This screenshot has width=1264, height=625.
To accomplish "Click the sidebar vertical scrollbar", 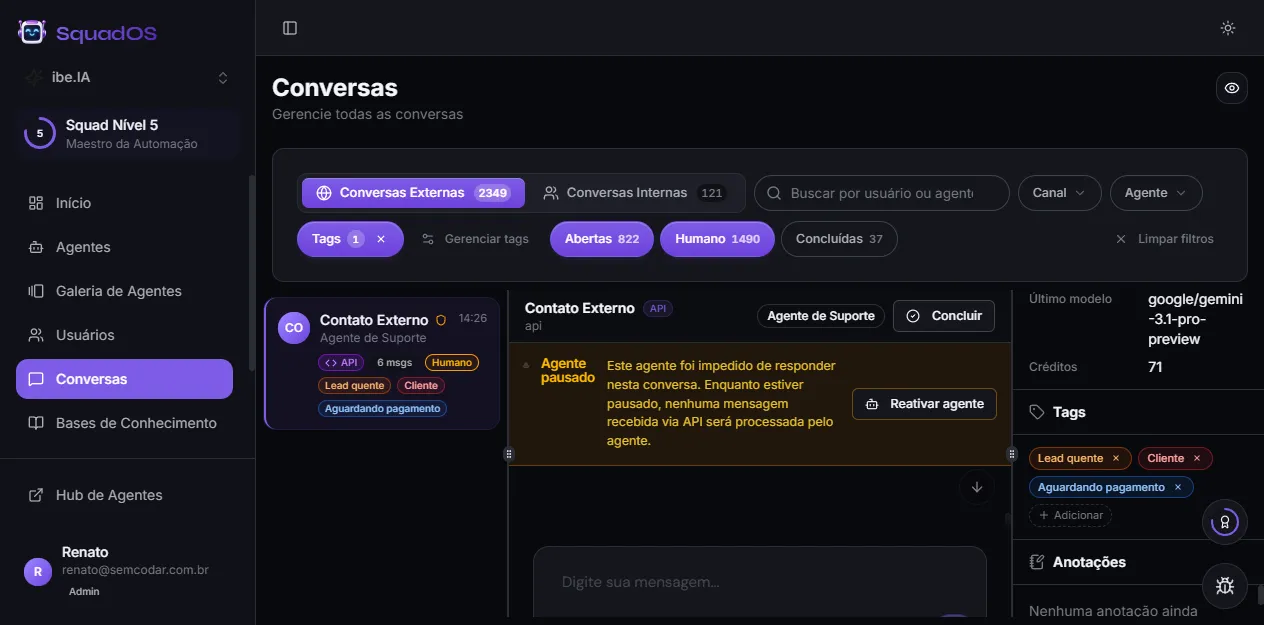I will pos(251,273).
